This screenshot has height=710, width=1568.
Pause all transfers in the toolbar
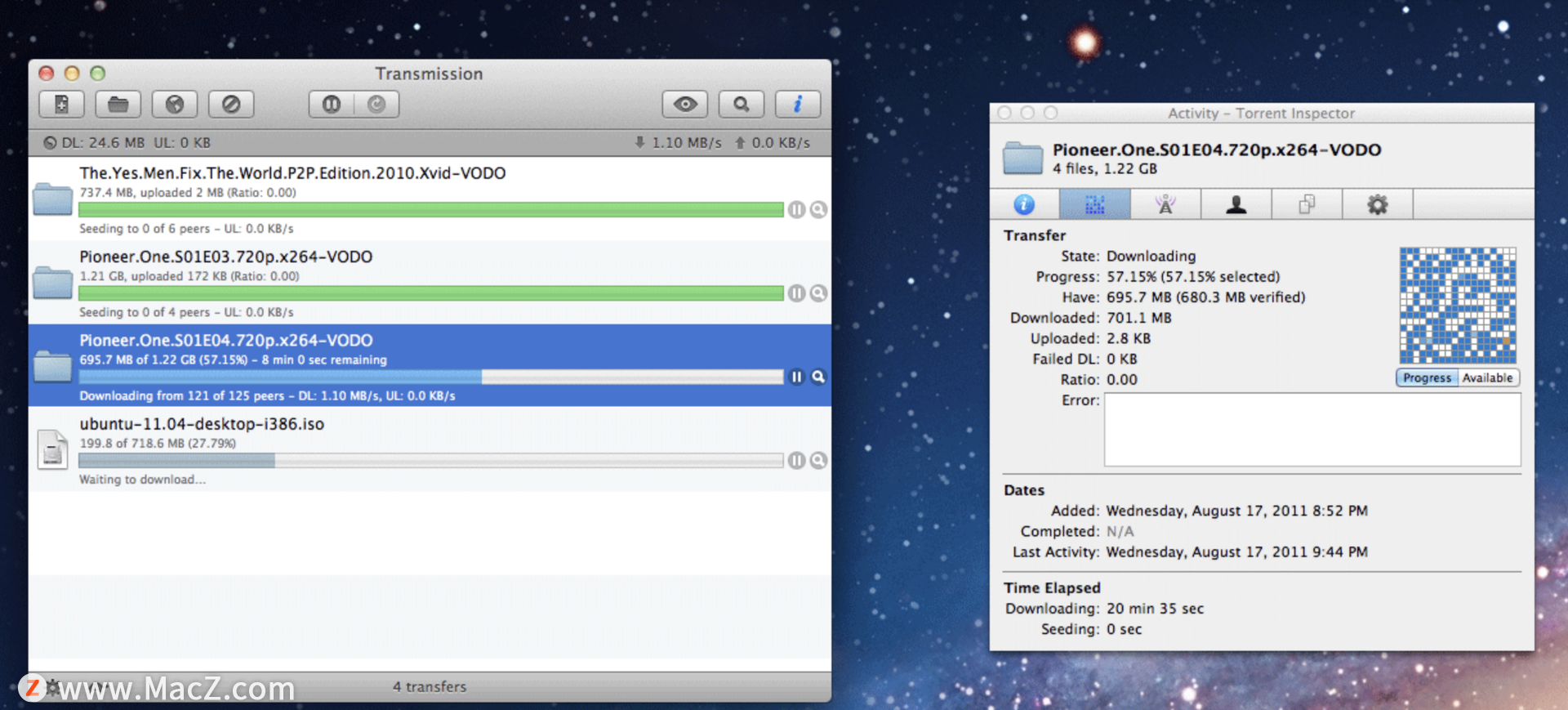(332, 105)
